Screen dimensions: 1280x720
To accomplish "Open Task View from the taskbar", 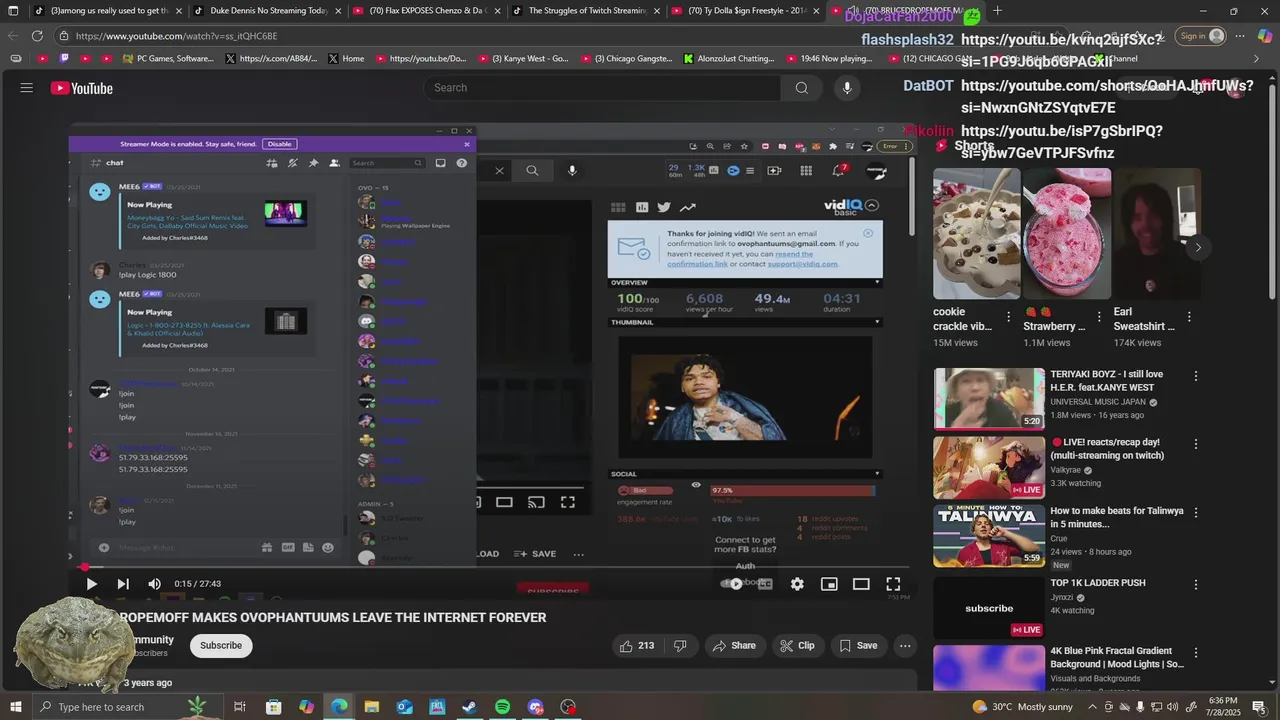I will pos(240,707).
